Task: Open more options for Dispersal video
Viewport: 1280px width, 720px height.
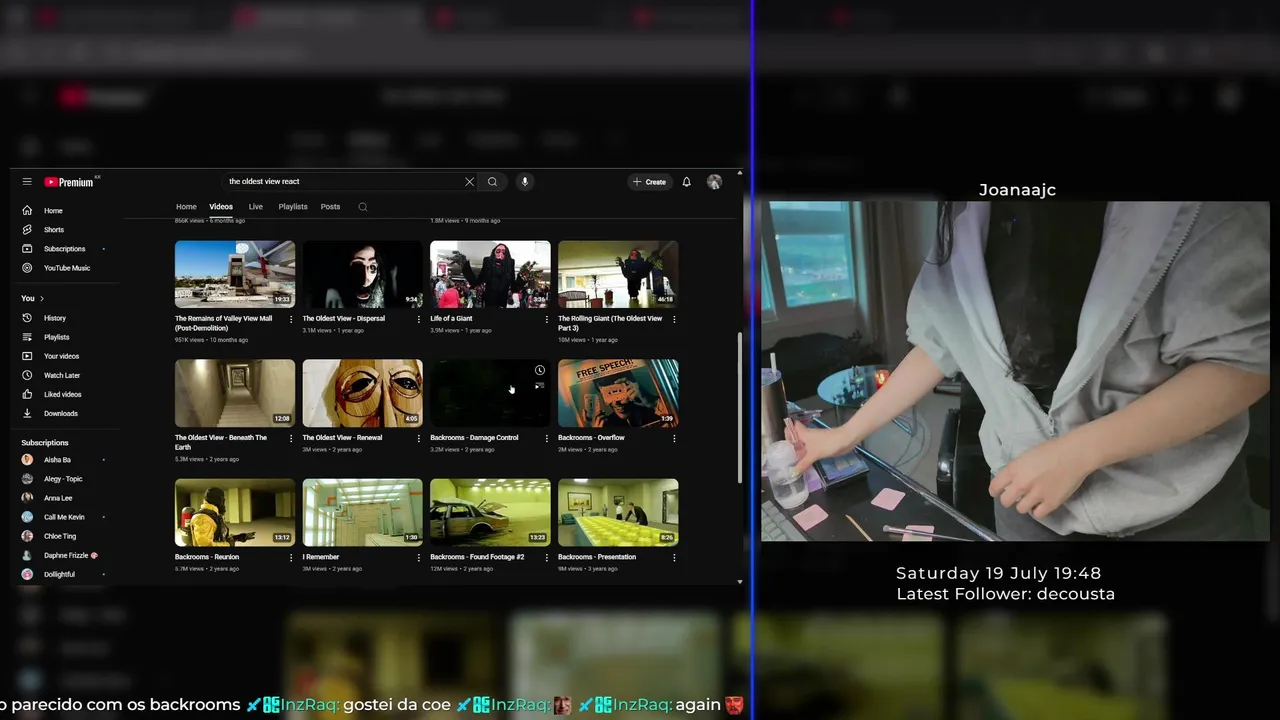Action: [x=419, y=319]
